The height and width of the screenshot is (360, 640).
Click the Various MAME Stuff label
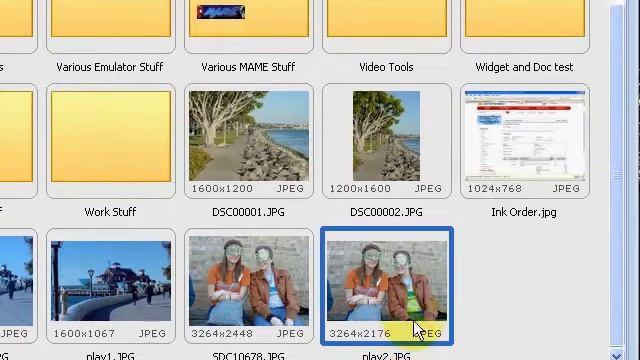(x=248, y=67)
